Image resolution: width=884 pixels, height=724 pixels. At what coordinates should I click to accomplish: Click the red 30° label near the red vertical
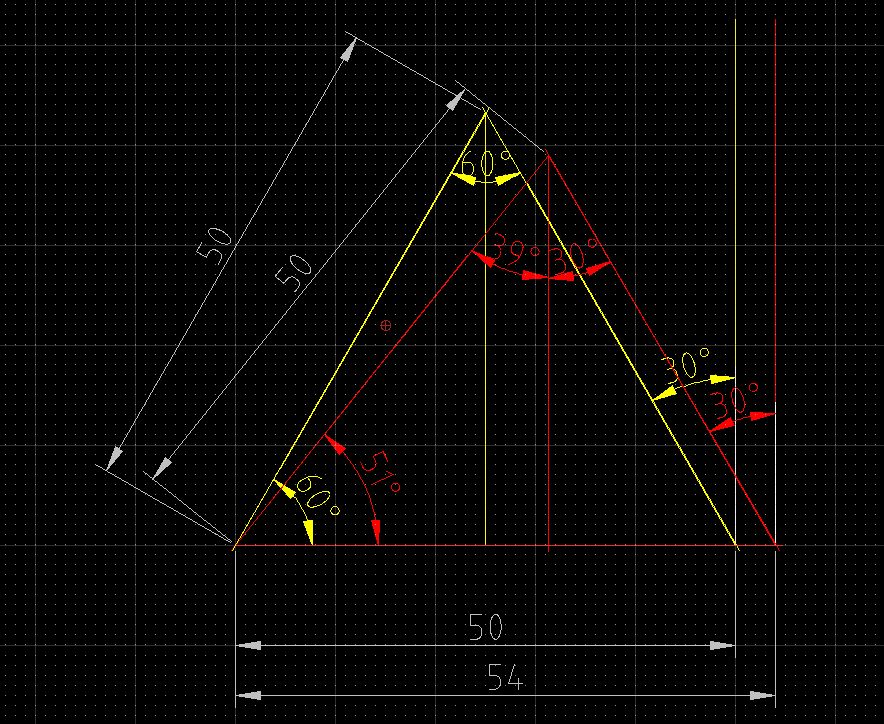[x=733, y=401]
